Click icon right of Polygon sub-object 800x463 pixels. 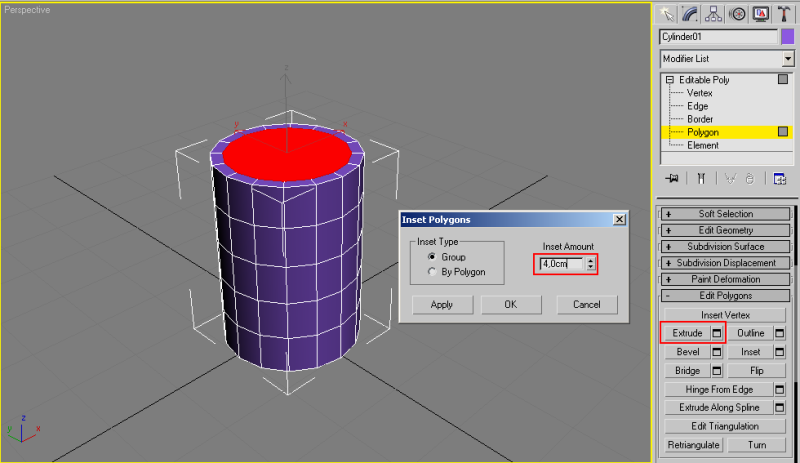783,132
